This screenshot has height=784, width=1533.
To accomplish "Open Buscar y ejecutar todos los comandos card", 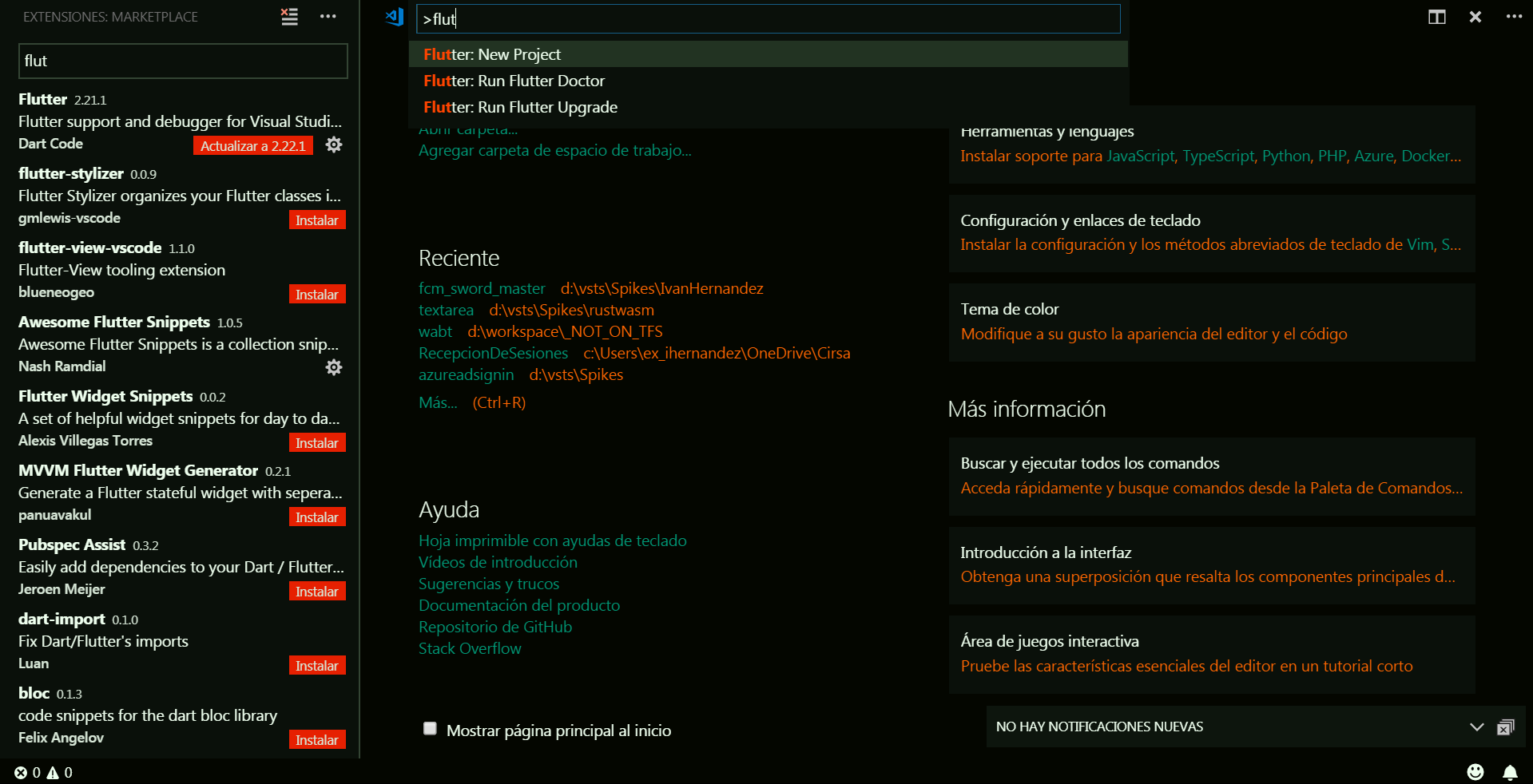I will (x=1211, y=476).
